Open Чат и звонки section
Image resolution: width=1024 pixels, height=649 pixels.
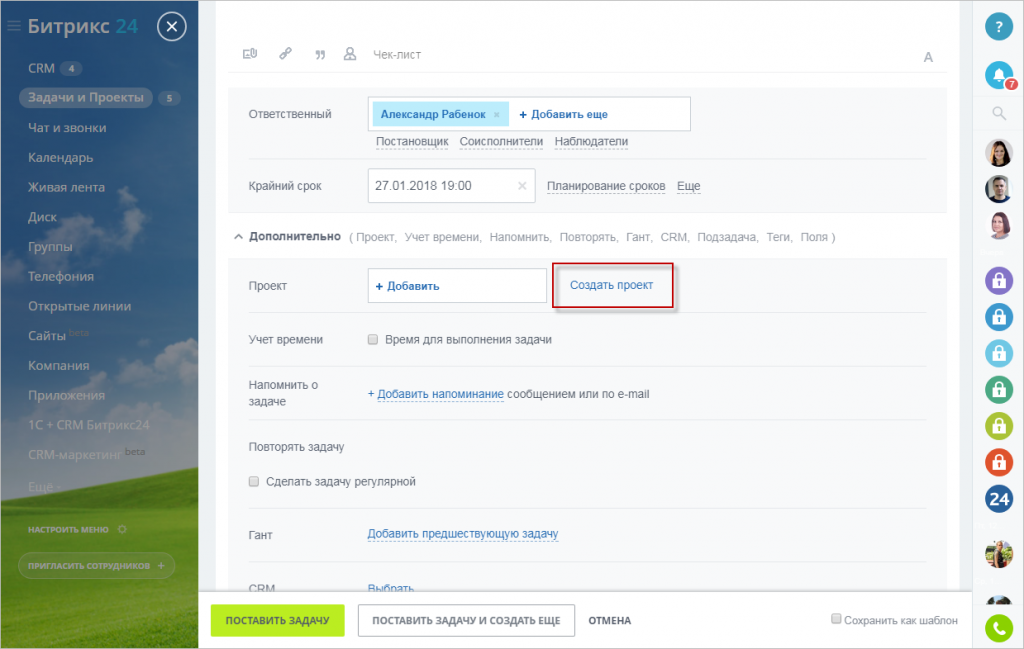pos(67,128)
